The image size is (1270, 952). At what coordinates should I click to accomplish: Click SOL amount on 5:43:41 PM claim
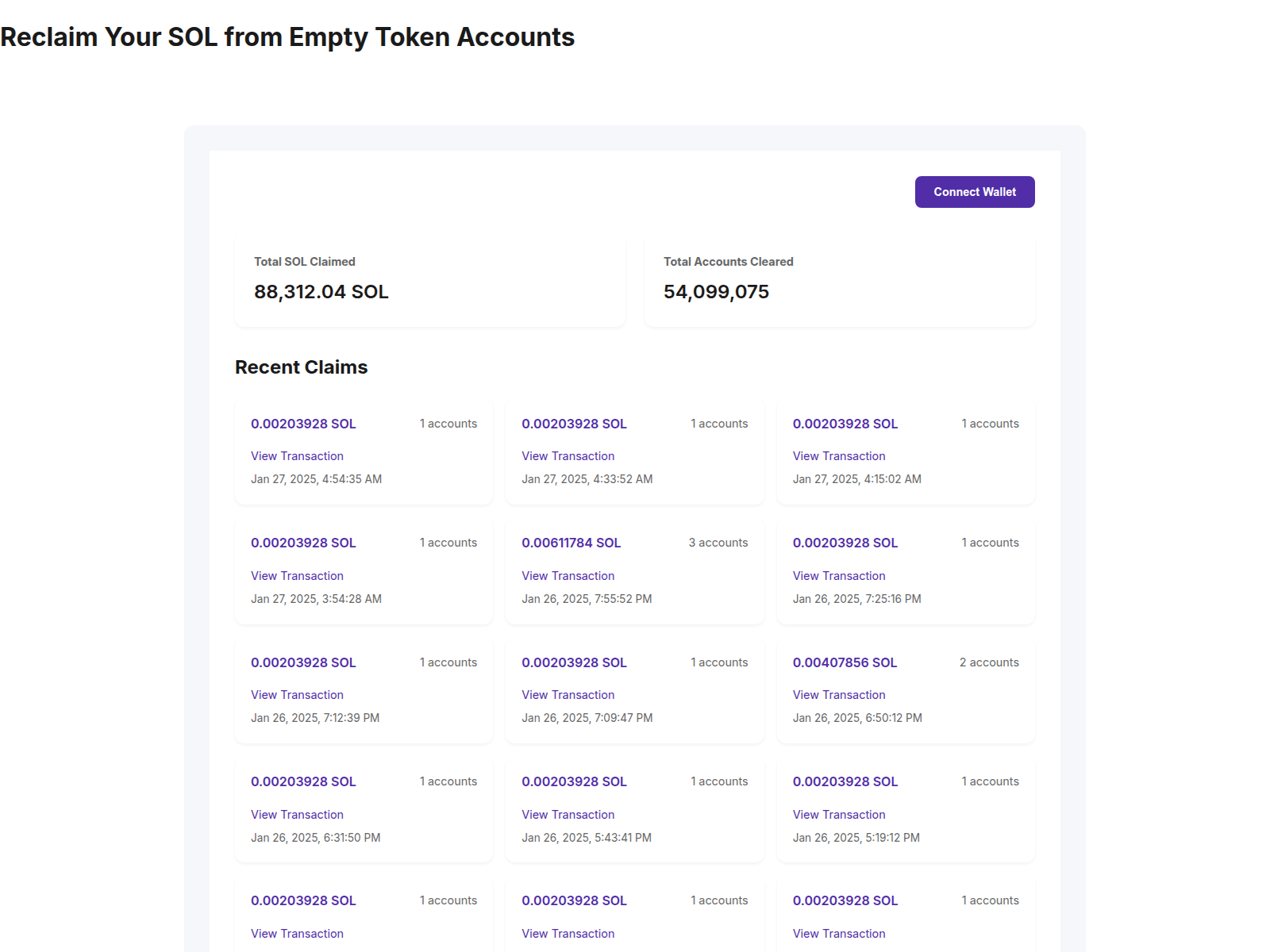pyautogui.click(x=574, y=781)
